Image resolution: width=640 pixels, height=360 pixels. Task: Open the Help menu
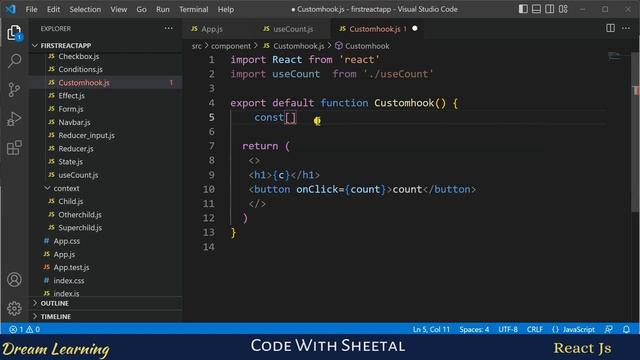tap(225, 9)
